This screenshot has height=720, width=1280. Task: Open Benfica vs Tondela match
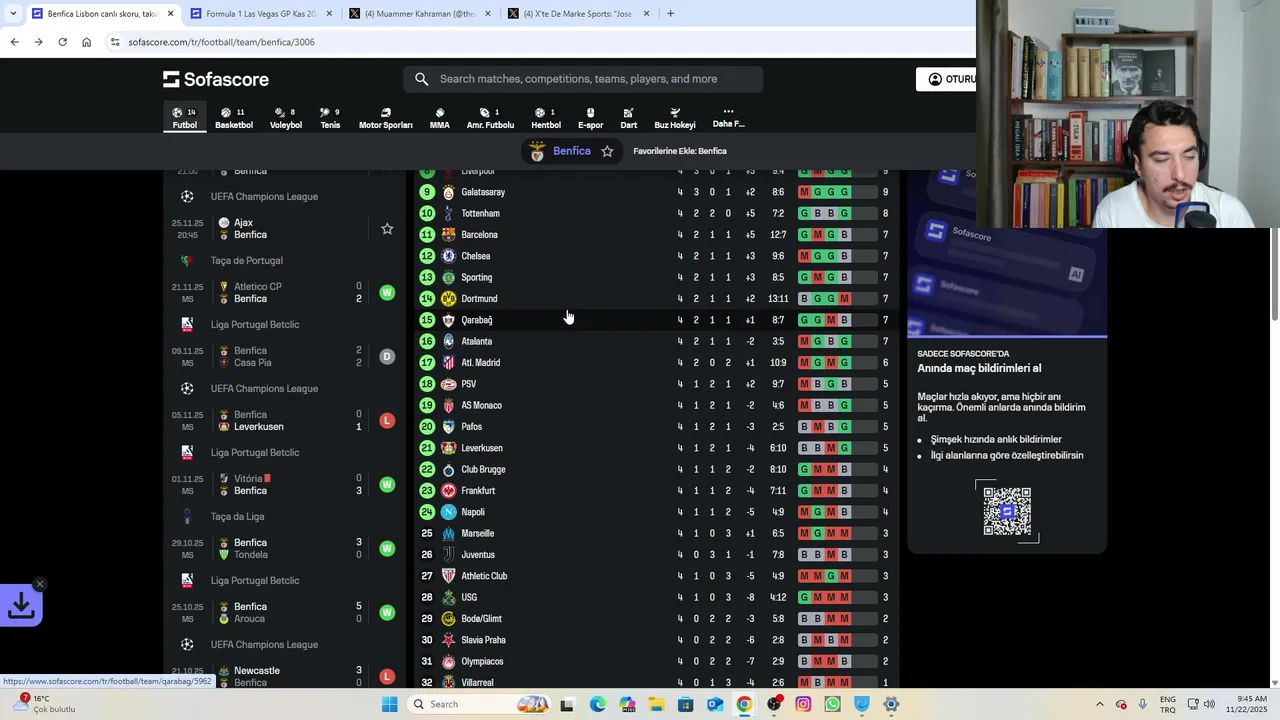point(284,549)
